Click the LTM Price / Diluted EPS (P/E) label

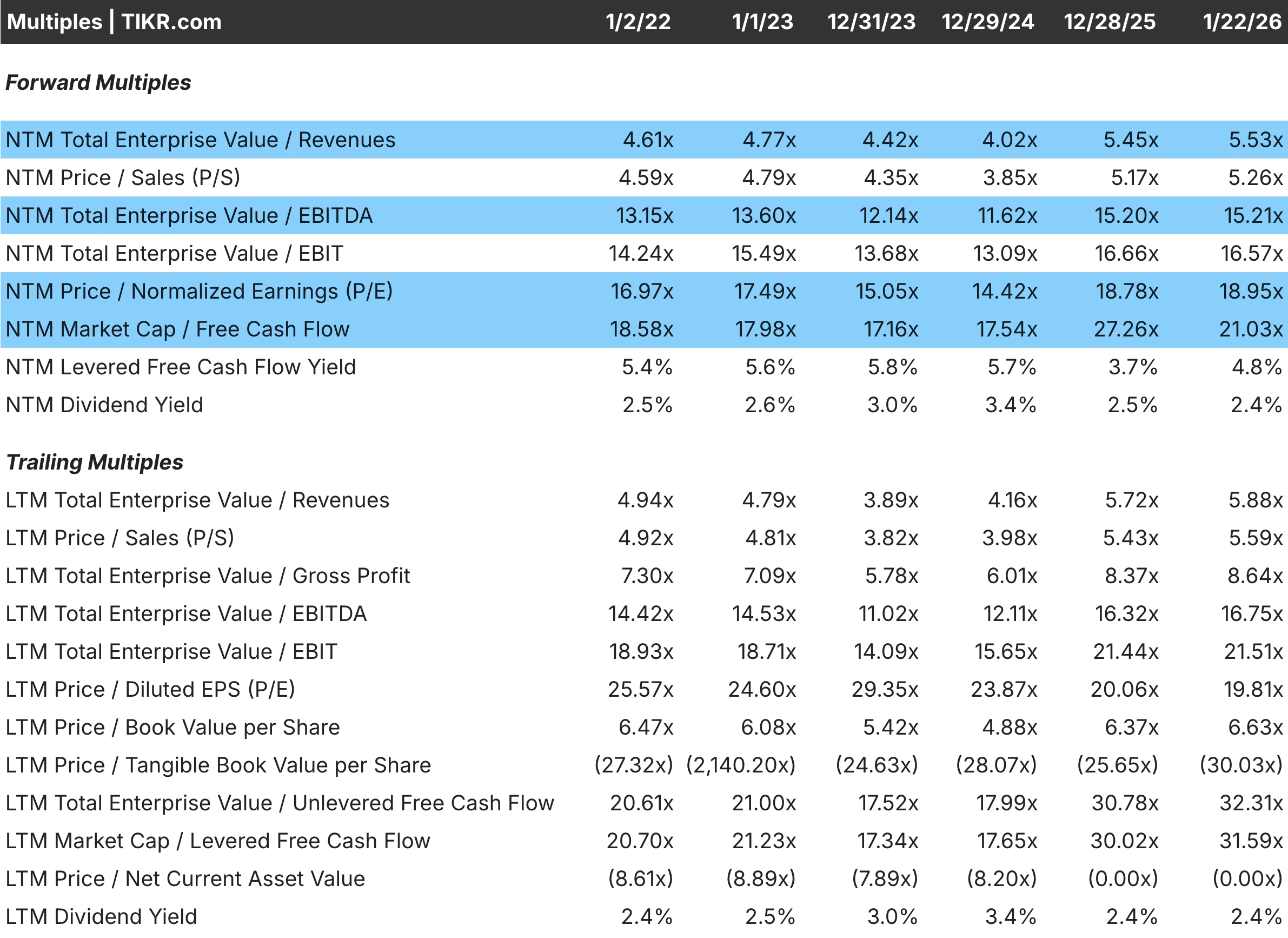(x=150, y=690)
